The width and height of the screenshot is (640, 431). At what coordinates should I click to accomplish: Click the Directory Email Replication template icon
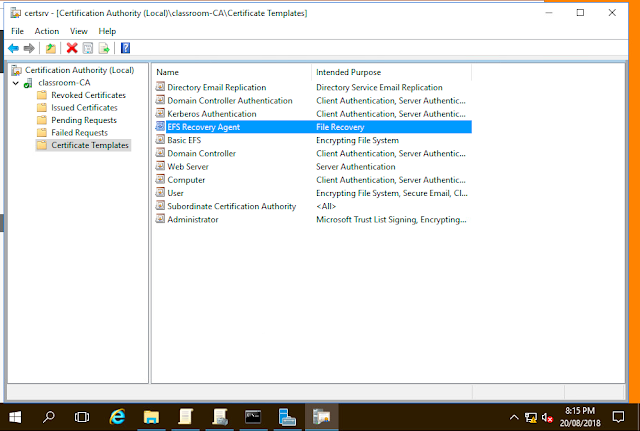point(160,87)
